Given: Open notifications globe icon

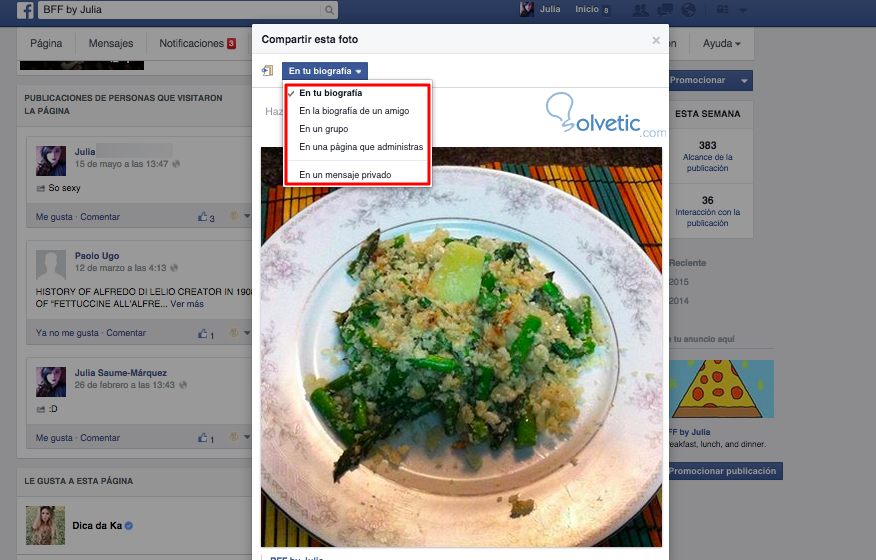Looking at the screenshot, I should pyautogui.click(x=688, y=10).
